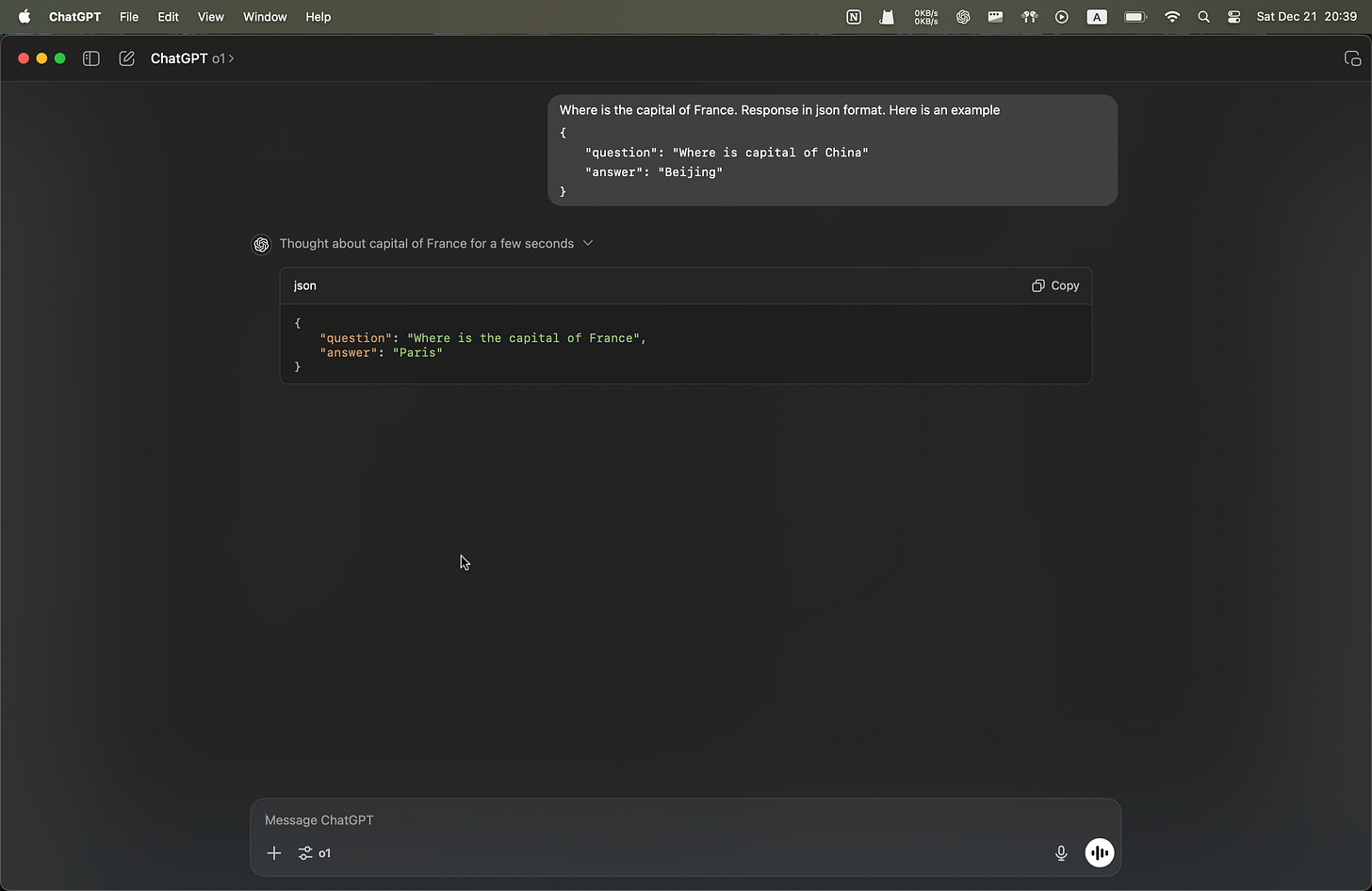Click the "Where is capital of China" example line
The width and height of the screenshot is (1372, 891).
[727, 153]
